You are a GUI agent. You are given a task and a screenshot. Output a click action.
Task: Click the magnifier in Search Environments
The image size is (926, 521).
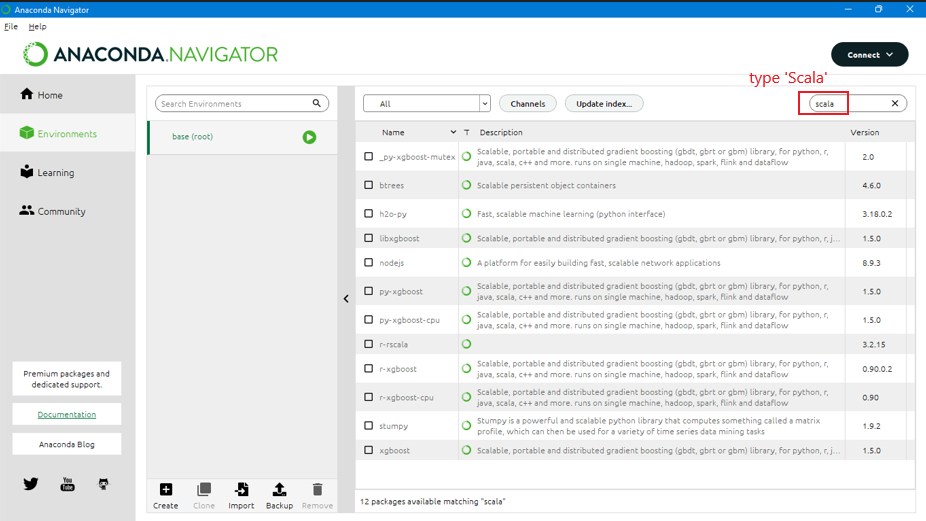(x=317, y=103)
